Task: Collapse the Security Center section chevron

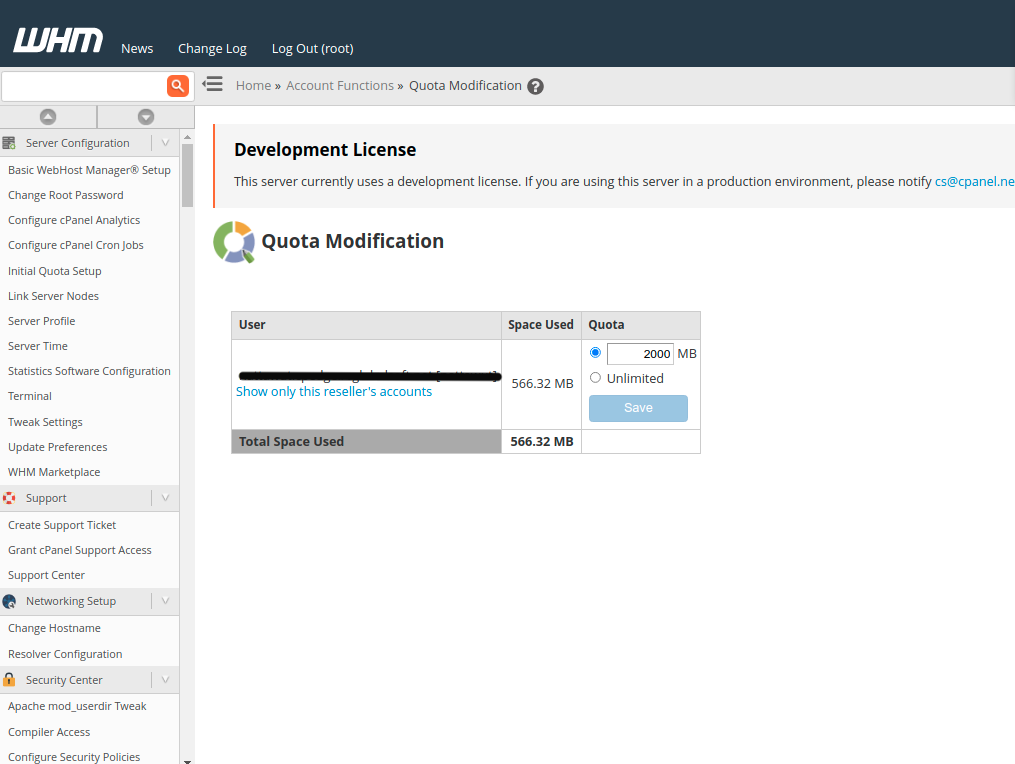Action: [165, 679]
